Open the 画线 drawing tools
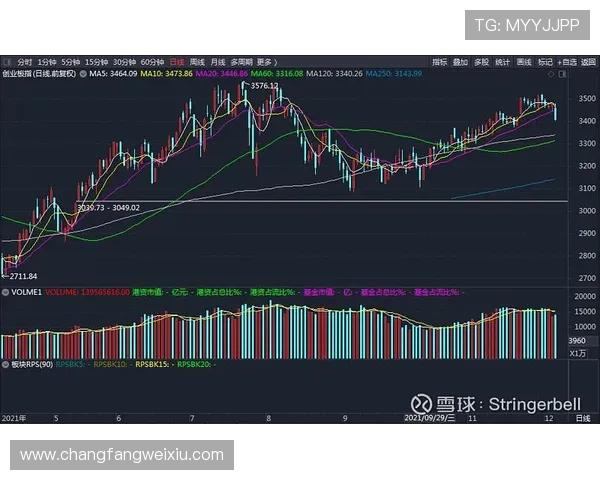This screenshot has width=600, height=480. tap(523, 61)
